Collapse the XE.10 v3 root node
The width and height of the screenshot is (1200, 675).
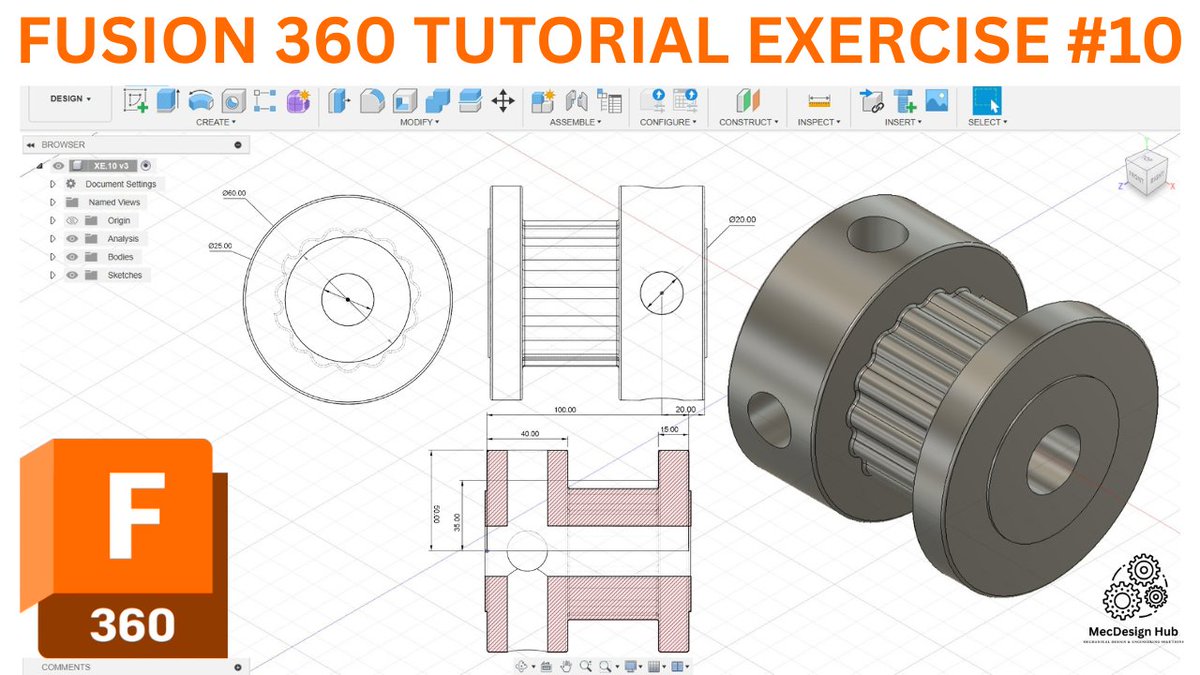point(40,166)
